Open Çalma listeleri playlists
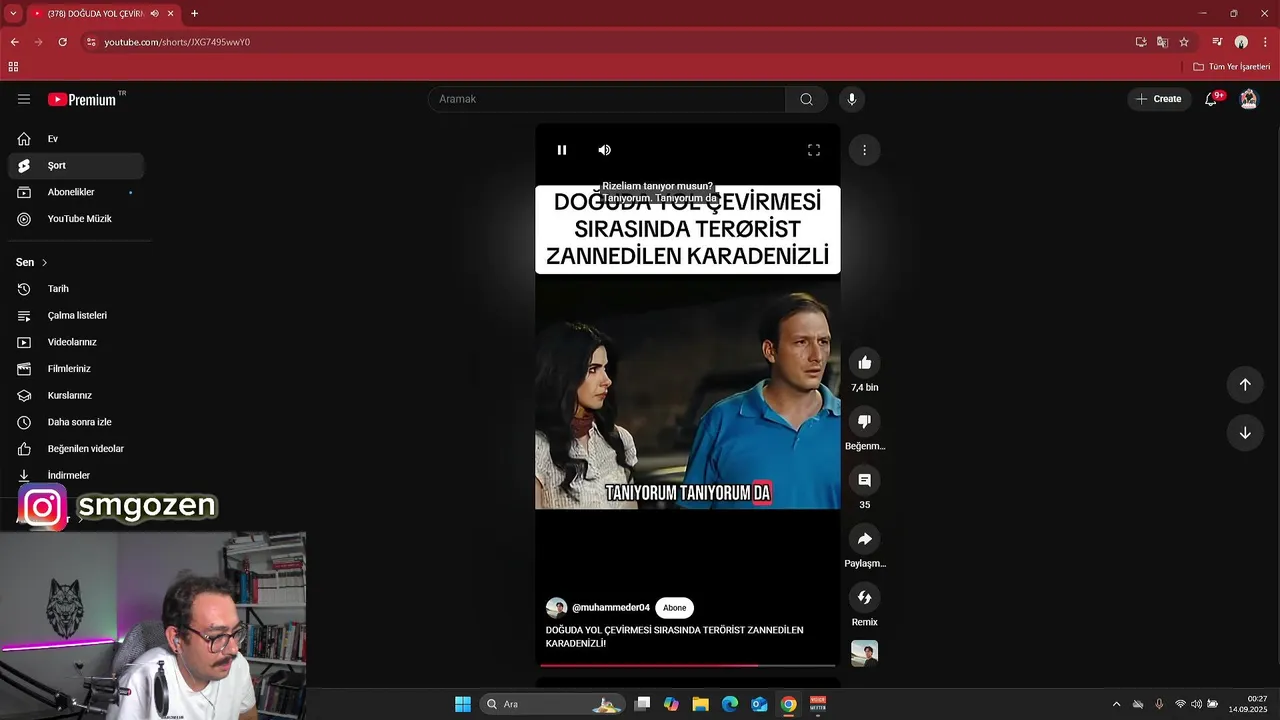The image size is (1280, 720). 76,316
